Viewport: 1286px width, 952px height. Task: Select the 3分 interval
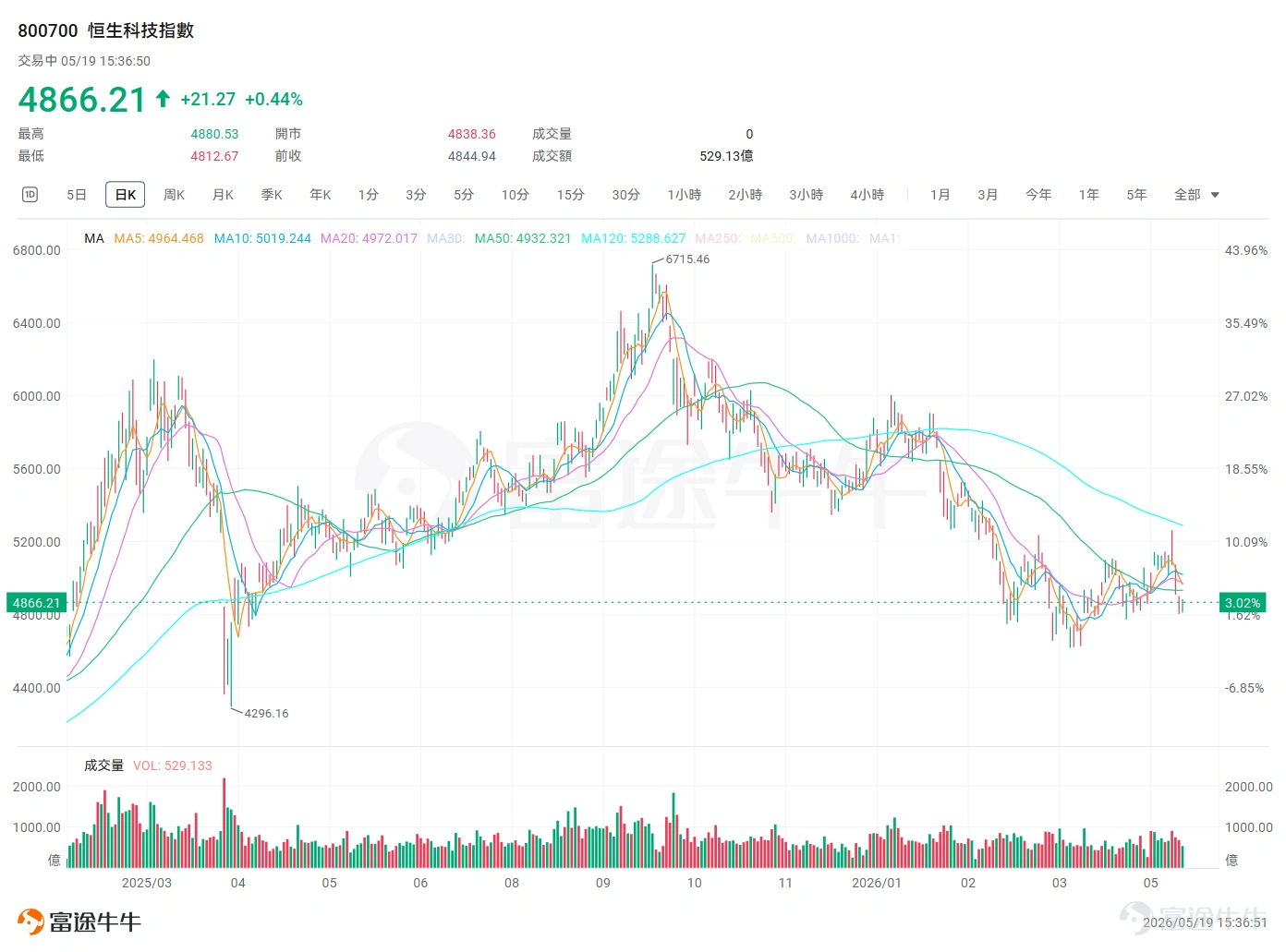point(416,195)
